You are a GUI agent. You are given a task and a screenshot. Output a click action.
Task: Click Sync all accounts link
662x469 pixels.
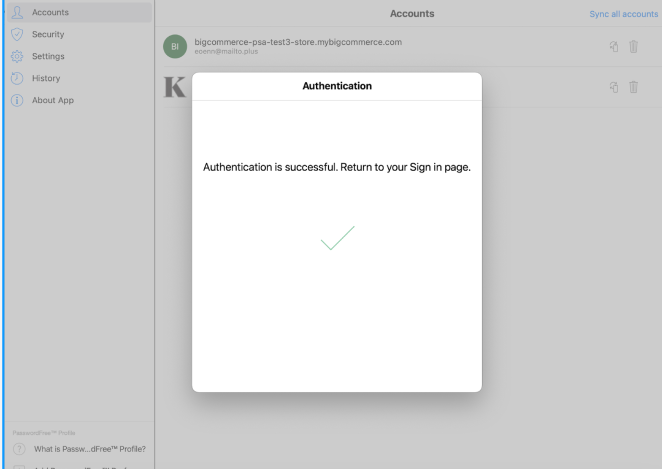[x=624, y=13]
